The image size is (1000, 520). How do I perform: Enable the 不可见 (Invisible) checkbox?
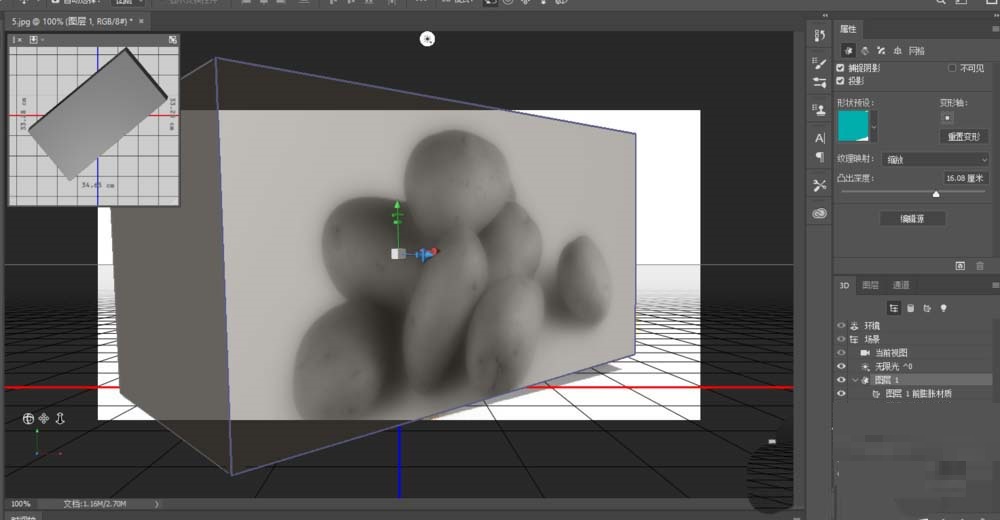point(952,68)
